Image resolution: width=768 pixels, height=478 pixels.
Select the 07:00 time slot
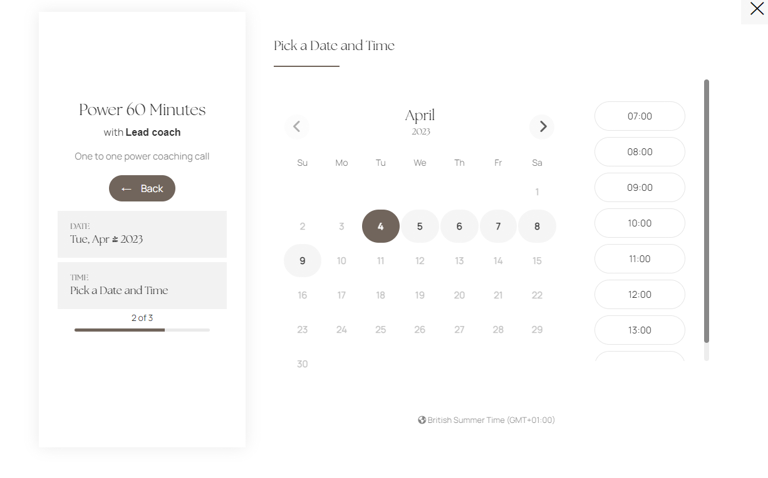(x=639, y=116)
